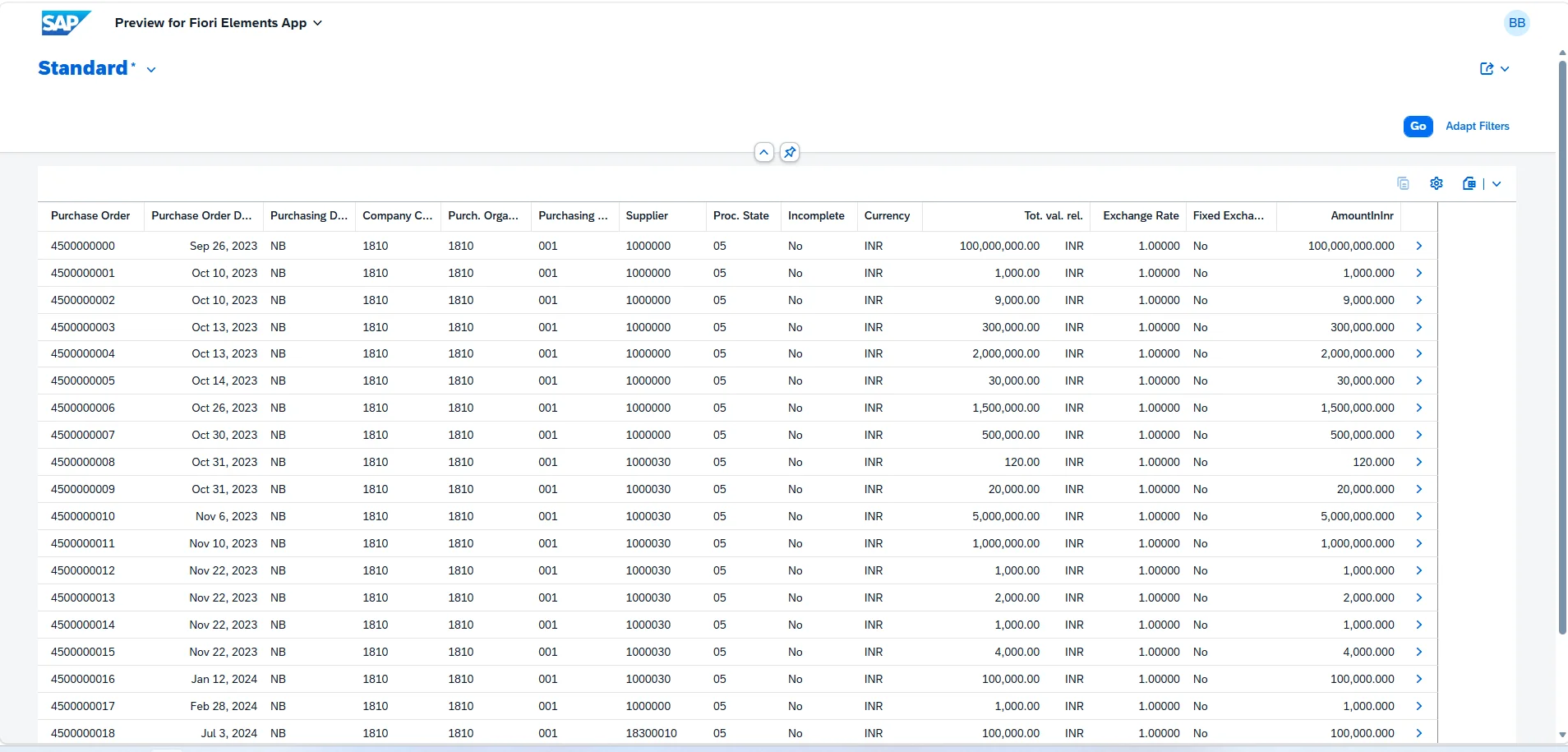Viewport: 1568px width, 752px height.
Task: Click the Supplier column header
Action: pyautogui.click(x=662, y=215)
